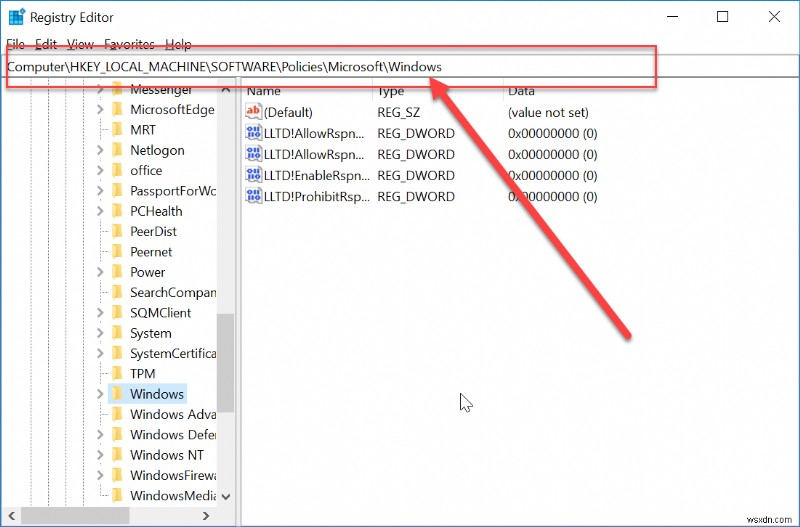This screenshot has height=527, width=800.
Task: Expand the SystemCertificates key
Action: click(x=100, y=354)
